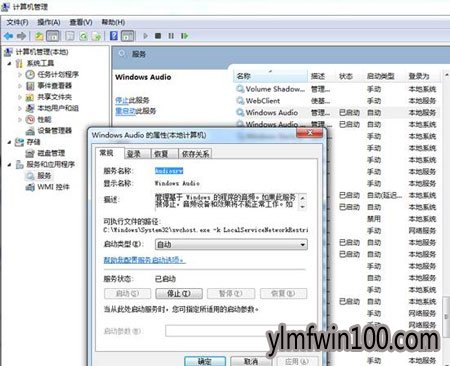Click the services list vertical scrollbar thumb

tap(446, 316)
